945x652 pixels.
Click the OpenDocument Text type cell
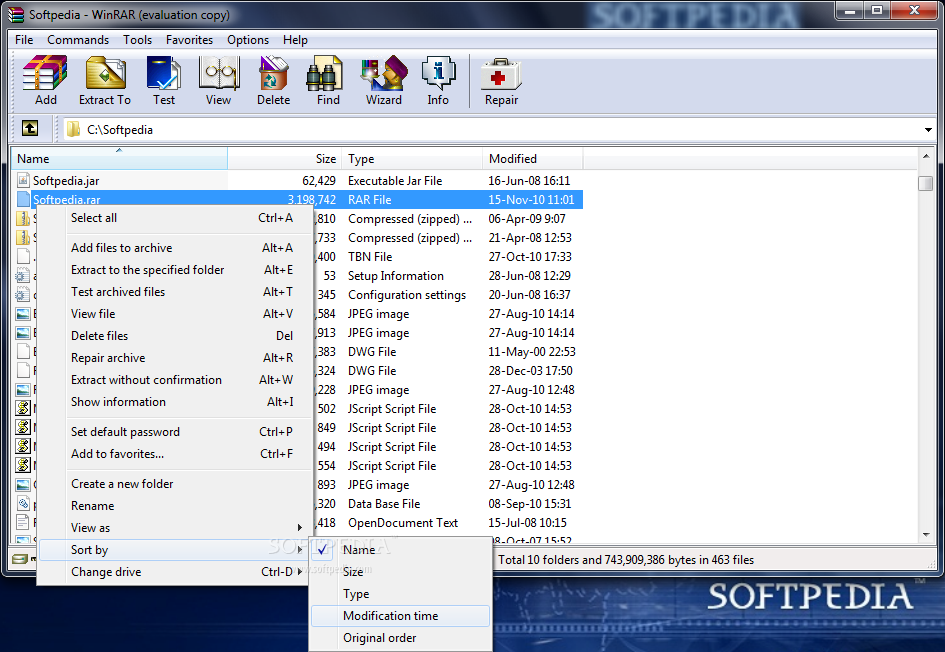pyautogui.click(x=403, y=523)
